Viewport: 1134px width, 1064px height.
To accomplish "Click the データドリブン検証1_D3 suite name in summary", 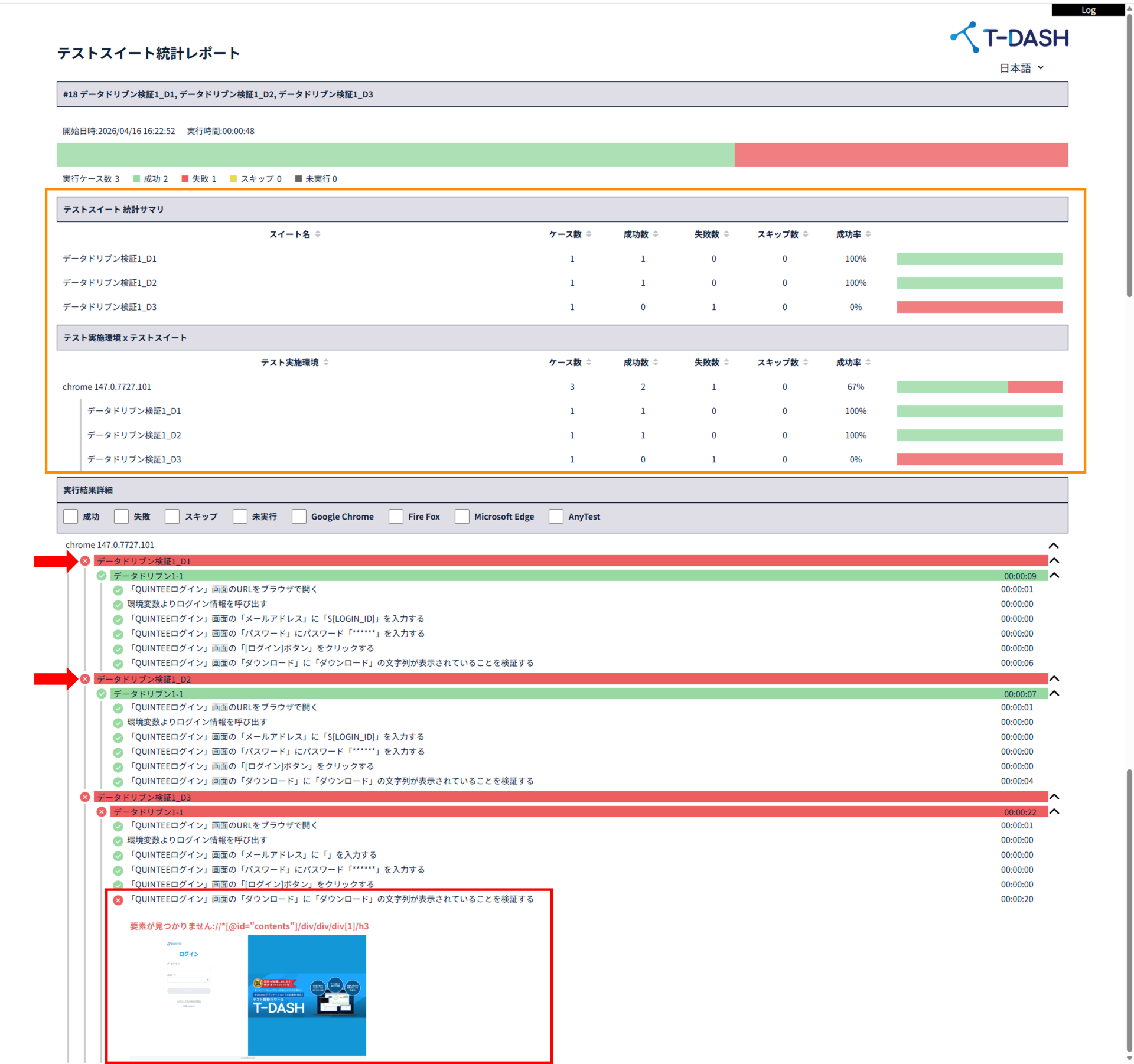I will click(x=110, y=307).
